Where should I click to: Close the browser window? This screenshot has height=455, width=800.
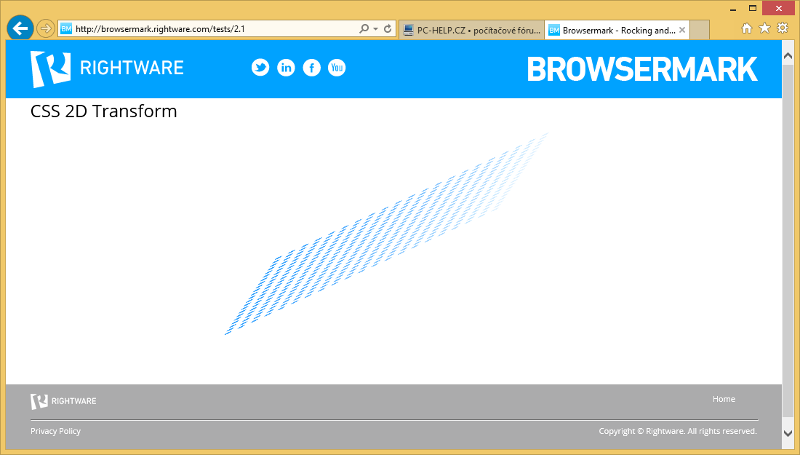coord(779,9)
